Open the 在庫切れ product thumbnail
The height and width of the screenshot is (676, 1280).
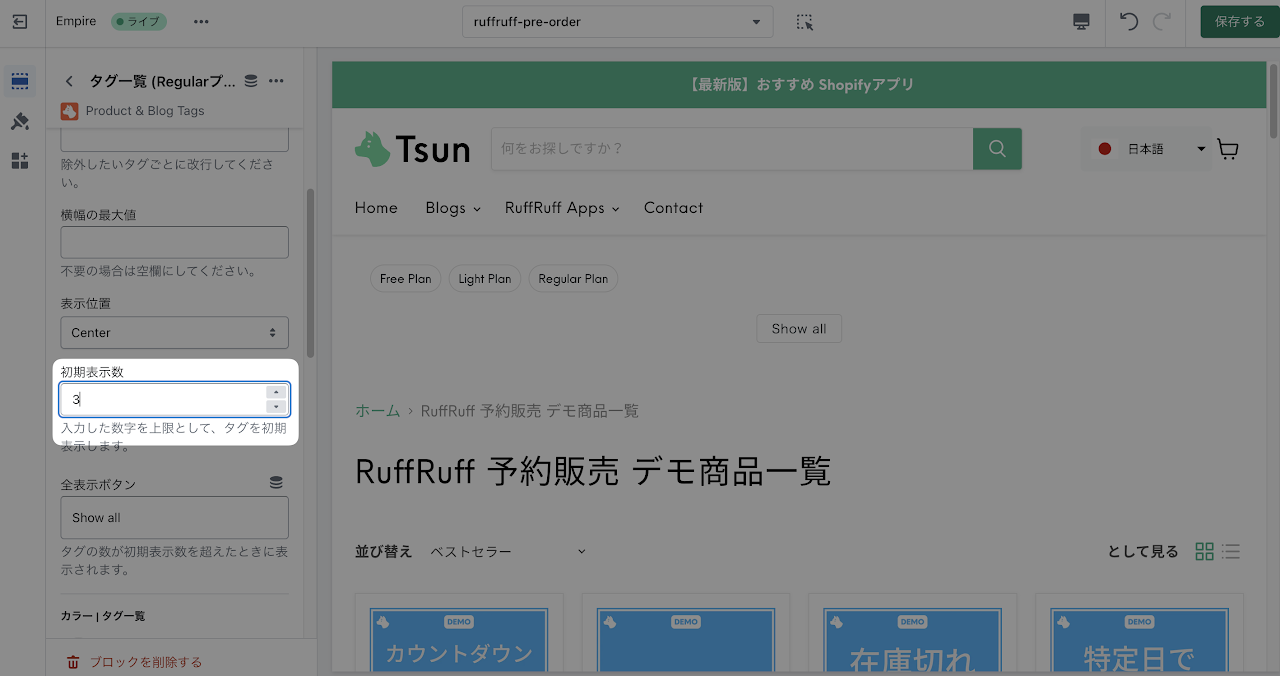[913, 640]
